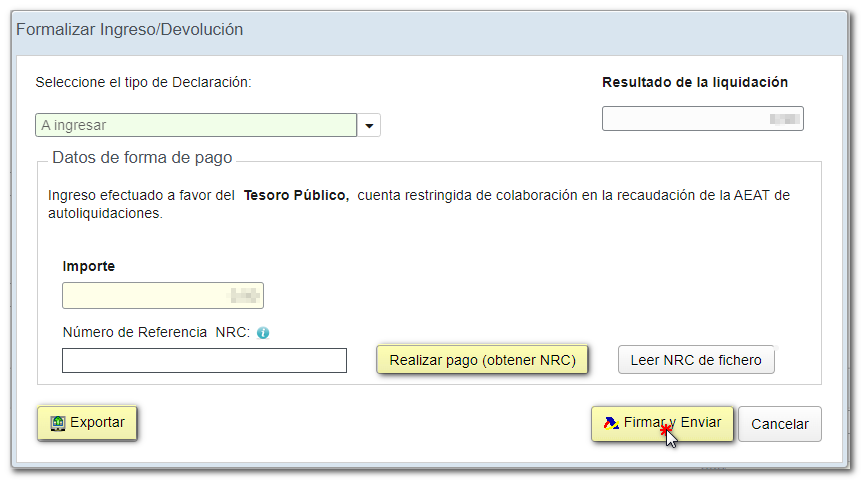Open the declaration type dropdown arrow
The height and width of the screenshot is (480, 861).
[x=369, y=126]
